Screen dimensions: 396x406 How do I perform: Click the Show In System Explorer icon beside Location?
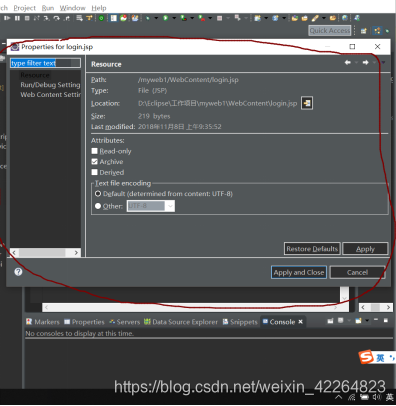(307, 103)
